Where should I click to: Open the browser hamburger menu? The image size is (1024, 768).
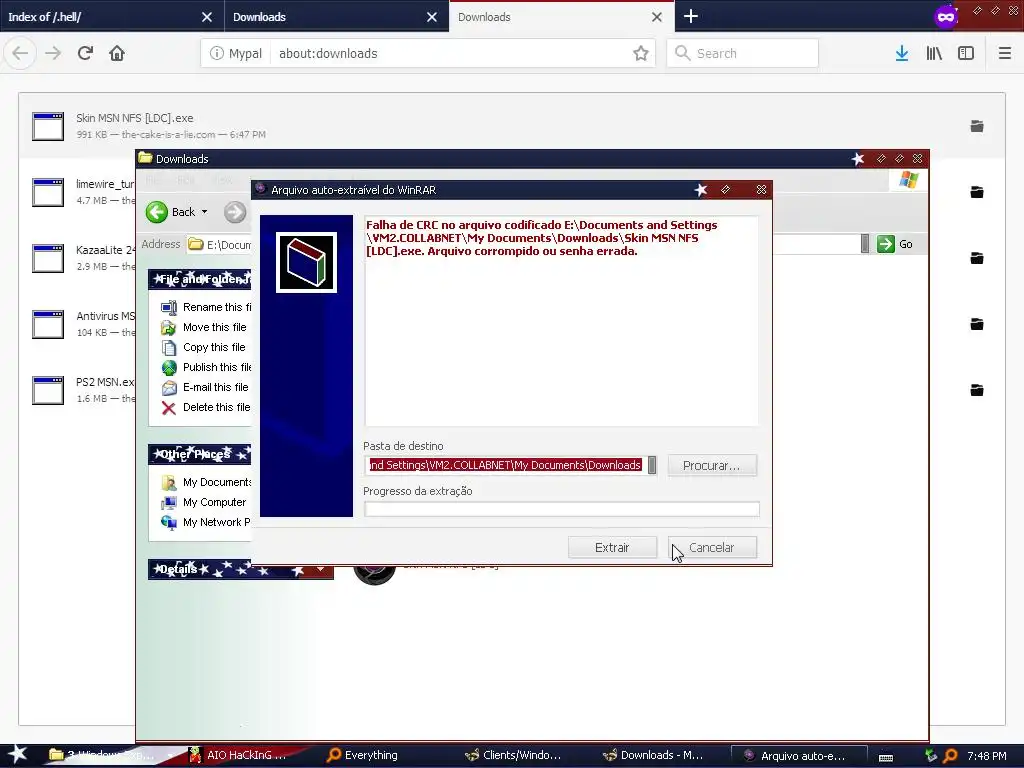pos(1004,54)
